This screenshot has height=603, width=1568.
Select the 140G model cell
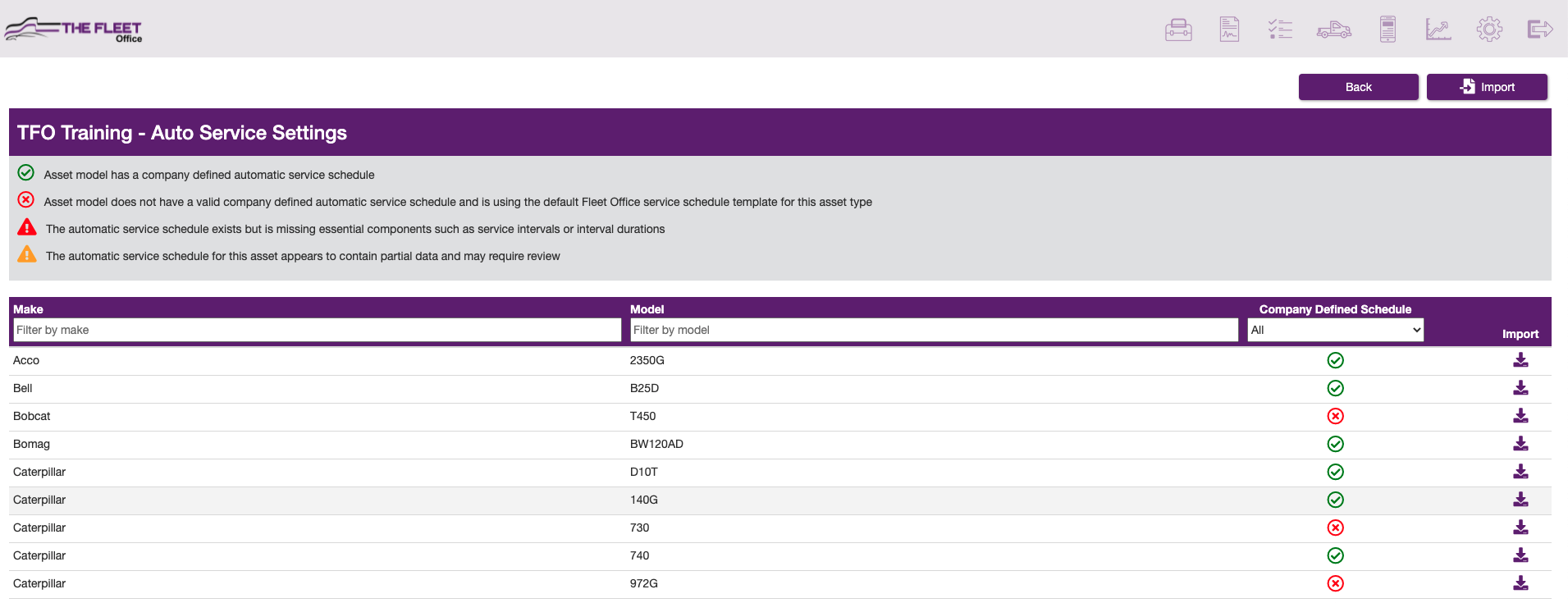644,500
